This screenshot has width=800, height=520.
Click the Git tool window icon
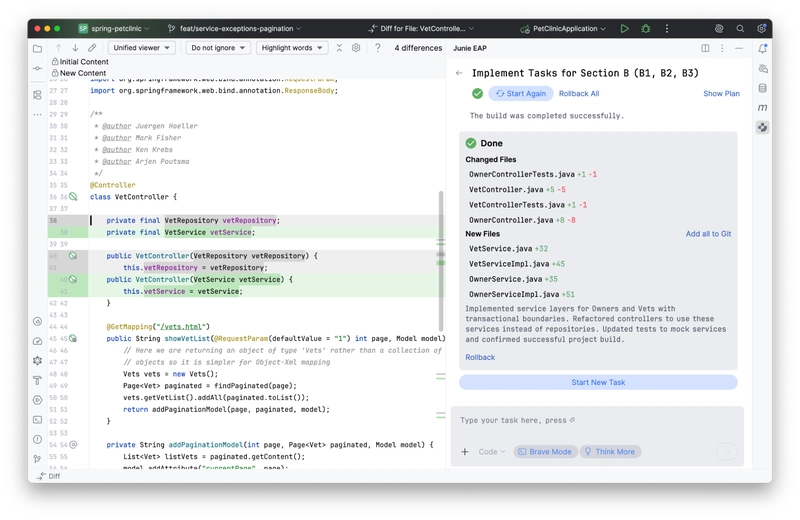37,459
